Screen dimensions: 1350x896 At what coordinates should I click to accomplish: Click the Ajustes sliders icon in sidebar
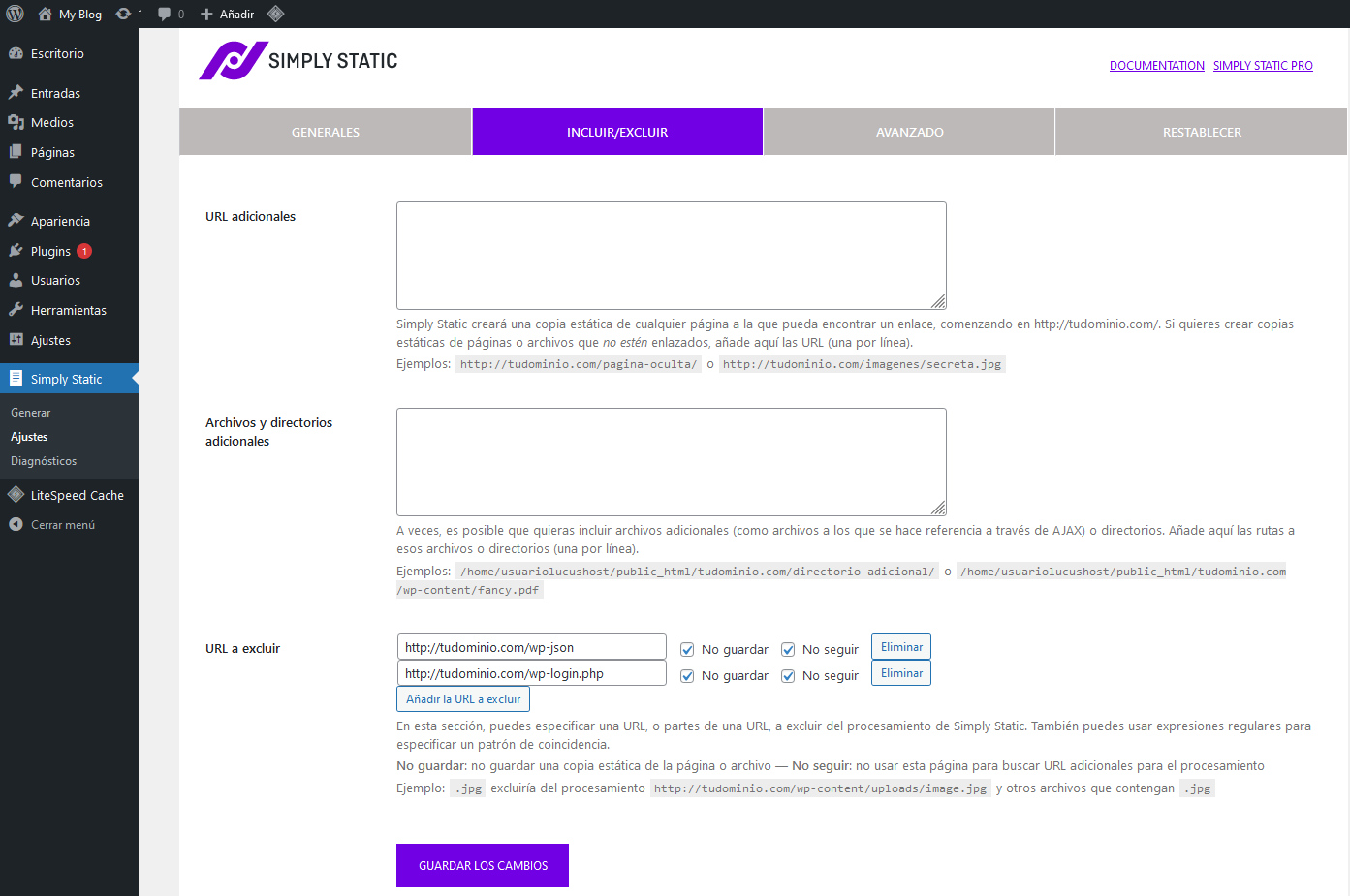pos(16,340)
